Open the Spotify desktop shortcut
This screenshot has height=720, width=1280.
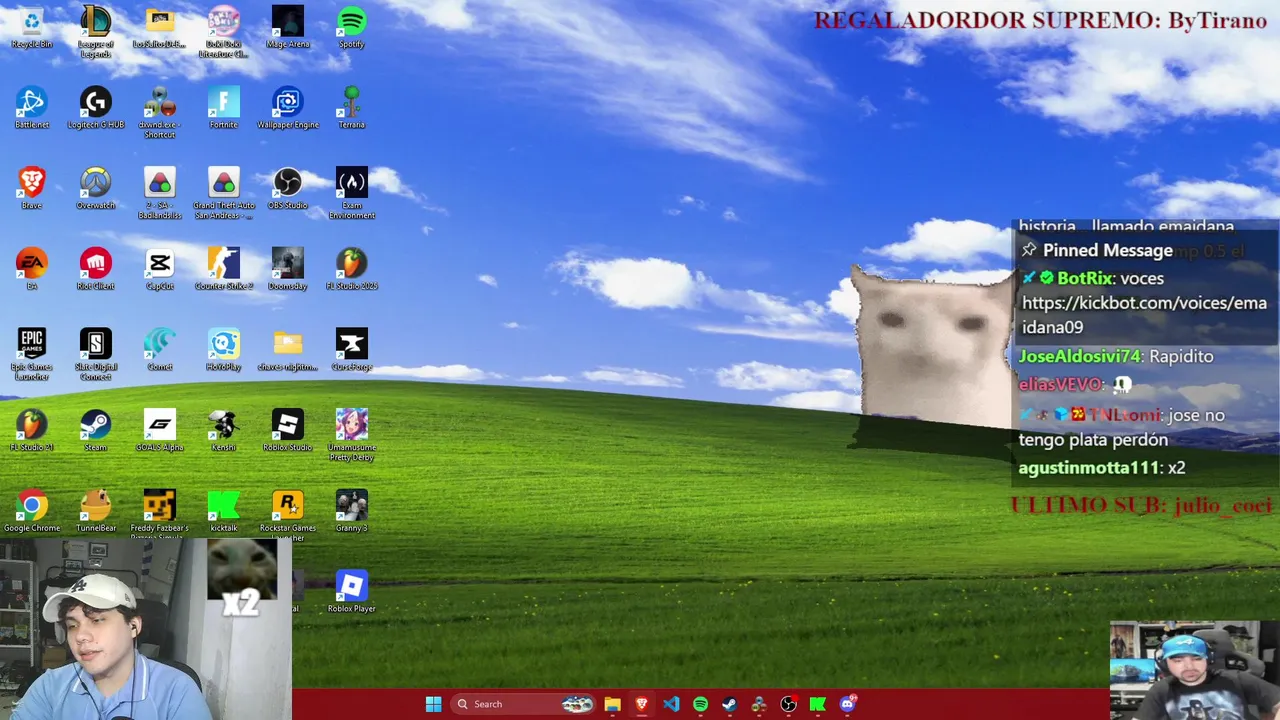352,27
